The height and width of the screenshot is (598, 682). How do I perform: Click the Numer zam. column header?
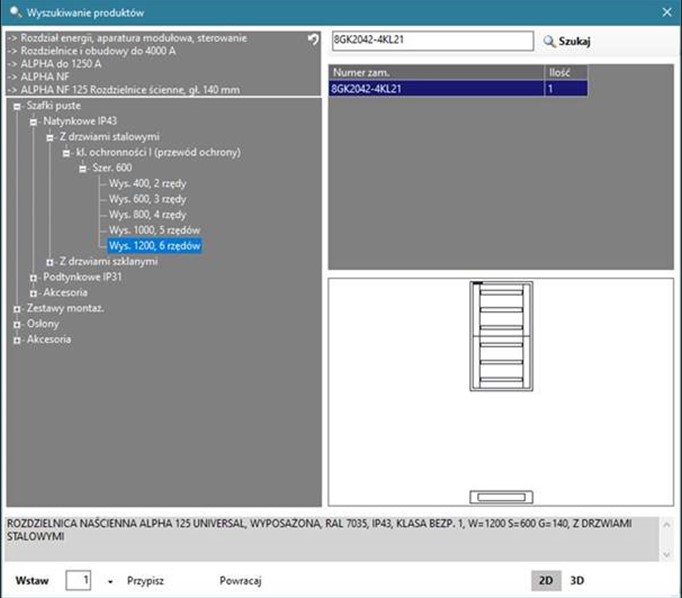pyautogui.click(x=436, y=73)
